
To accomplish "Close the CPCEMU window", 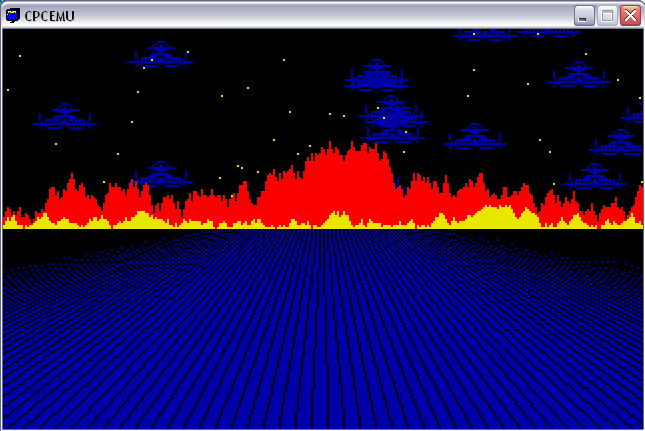I will pos(630,16).
